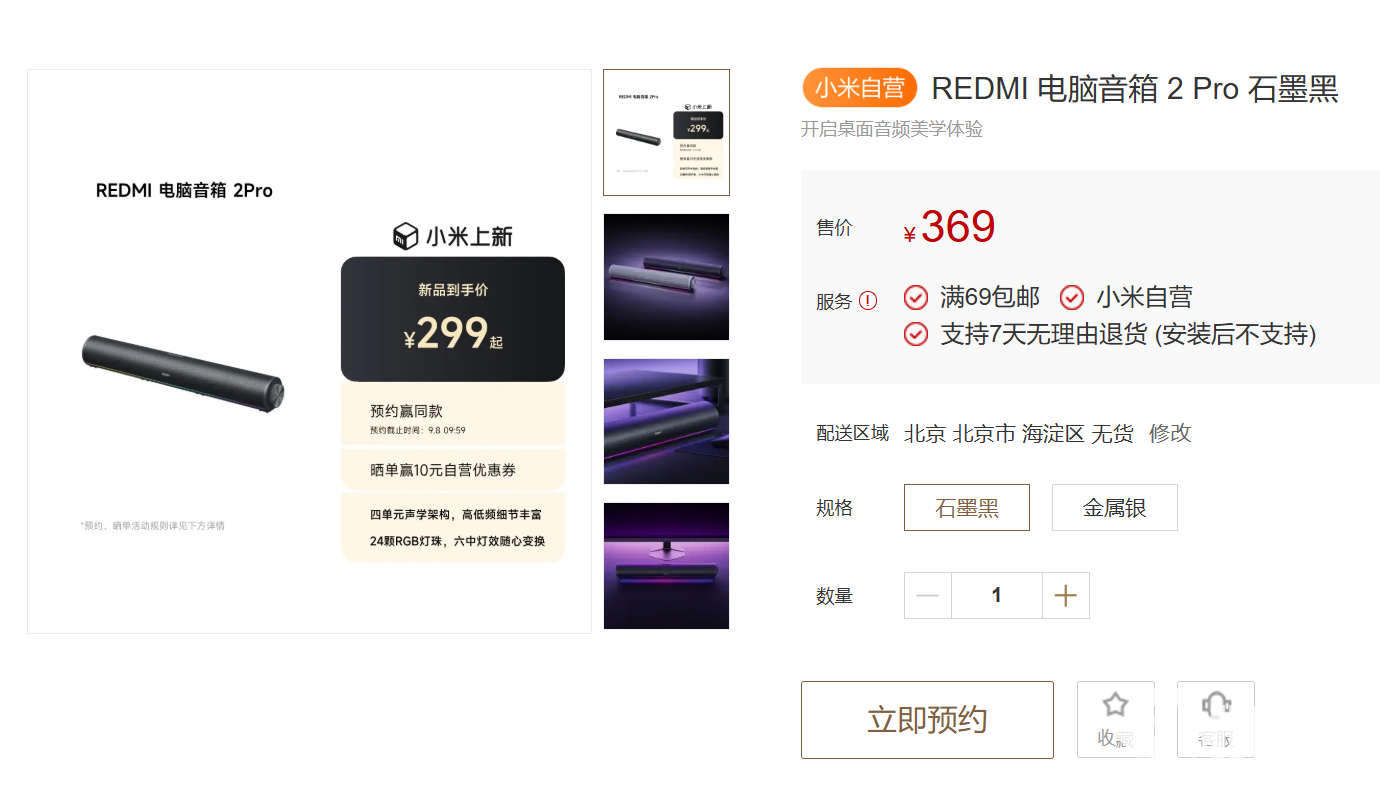The image size is (1380, 810).
Task: Select fourth thumbnail with monitor and soundbar
Action: (x=667, y=566)
